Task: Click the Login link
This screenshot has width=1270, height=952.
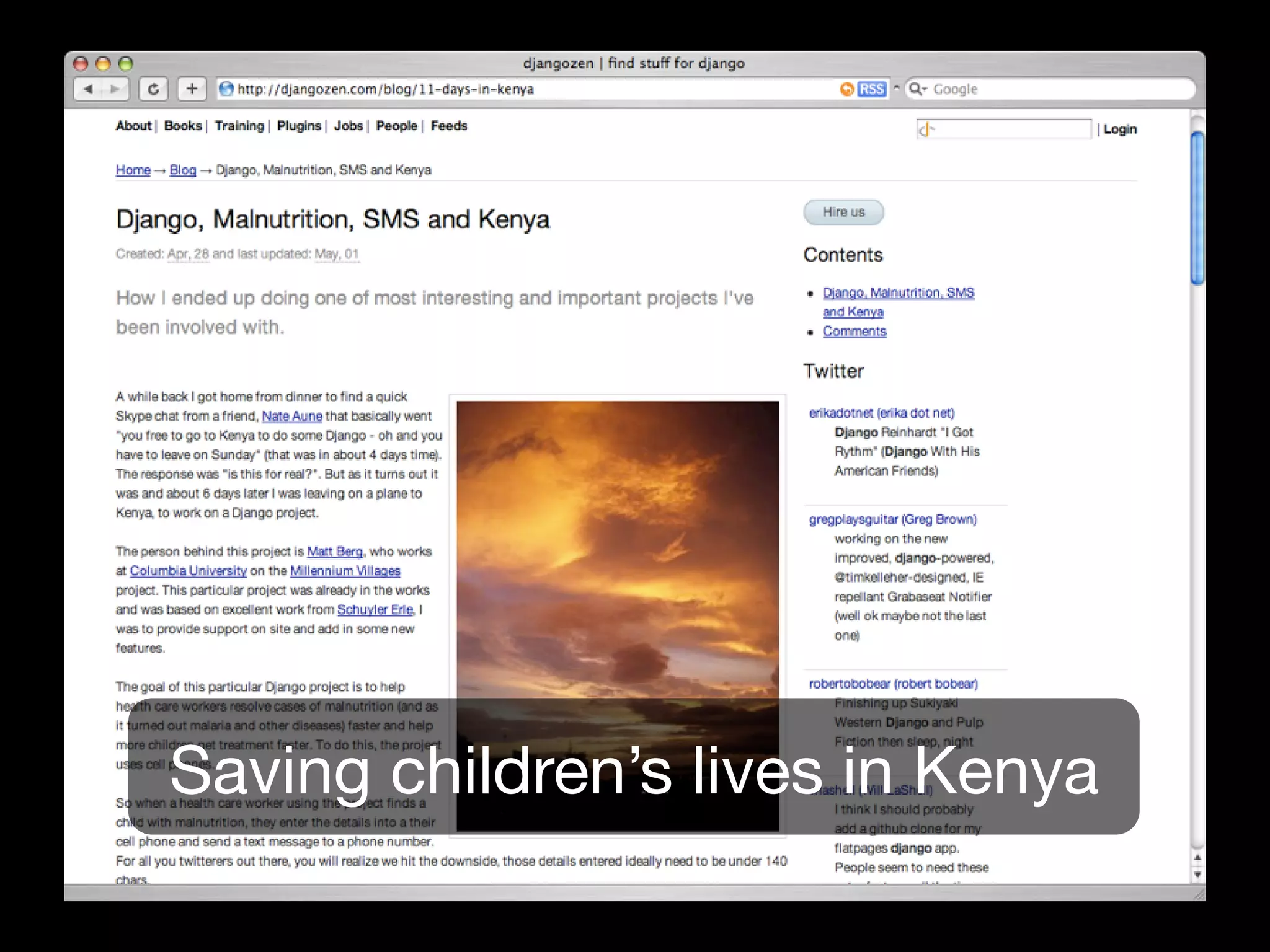Action: coord(1120,130)
